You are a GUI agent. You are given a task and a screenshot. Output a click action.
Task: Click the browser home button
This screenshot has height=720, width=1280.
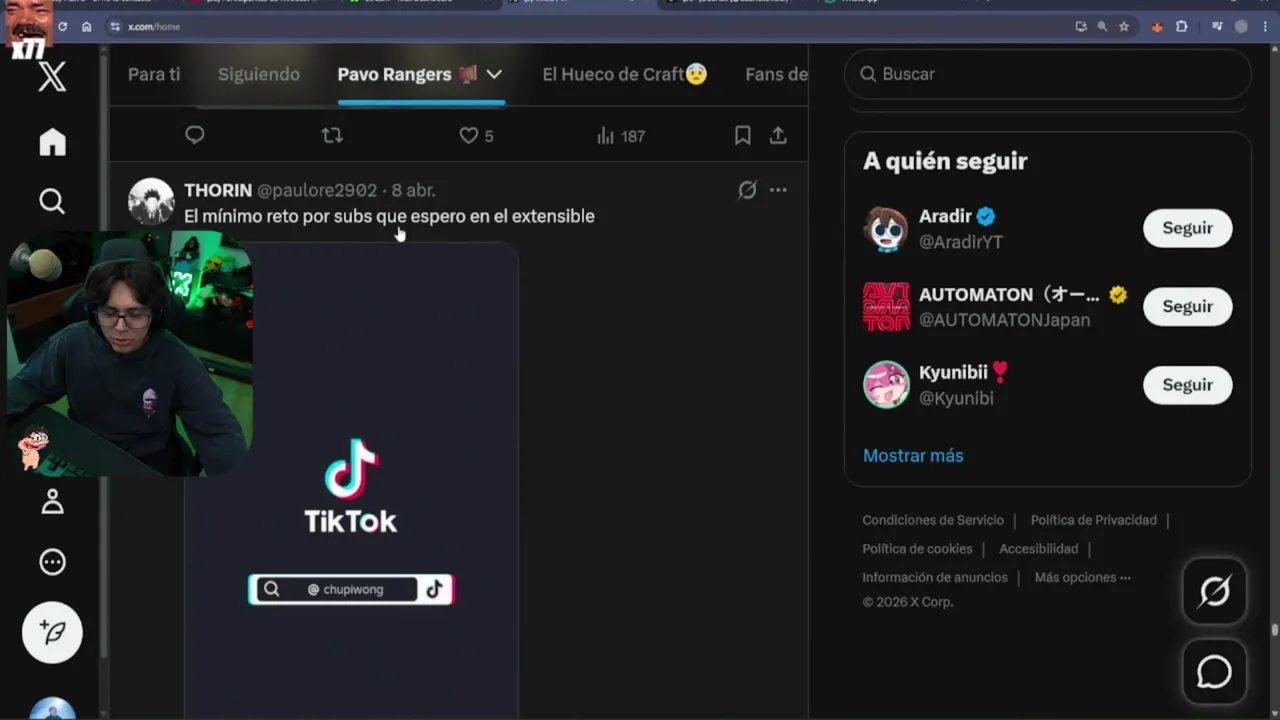pos(87,27)
